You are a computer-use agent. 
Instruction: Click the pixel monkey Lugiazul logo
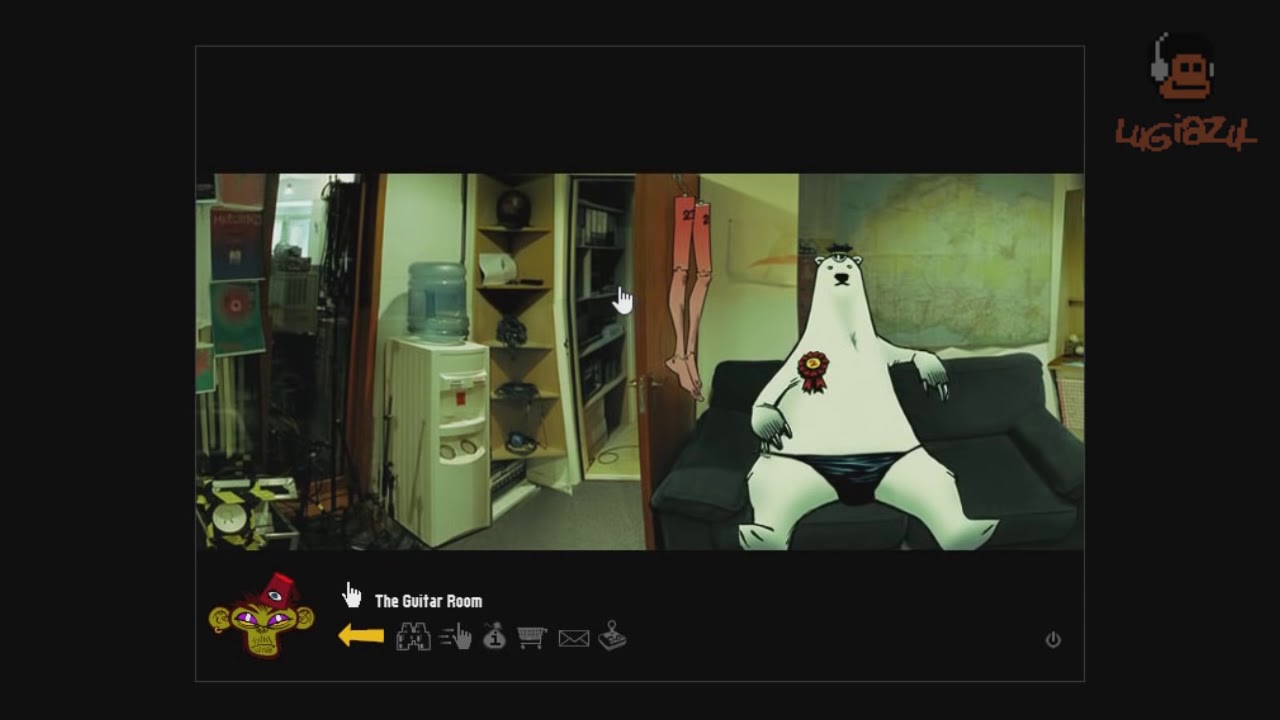[1186, 93]
